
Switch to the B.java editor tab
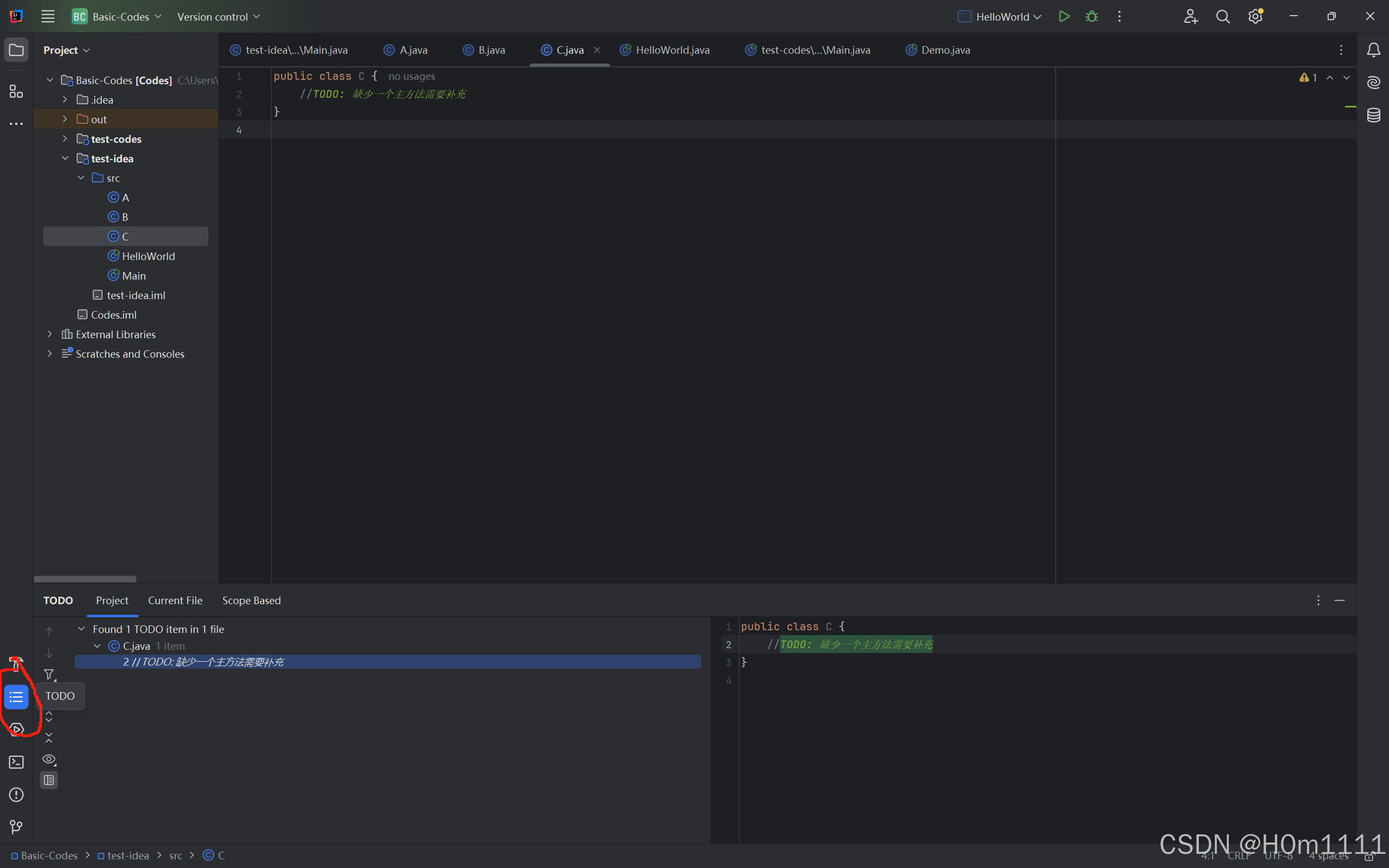click(491, 50)
